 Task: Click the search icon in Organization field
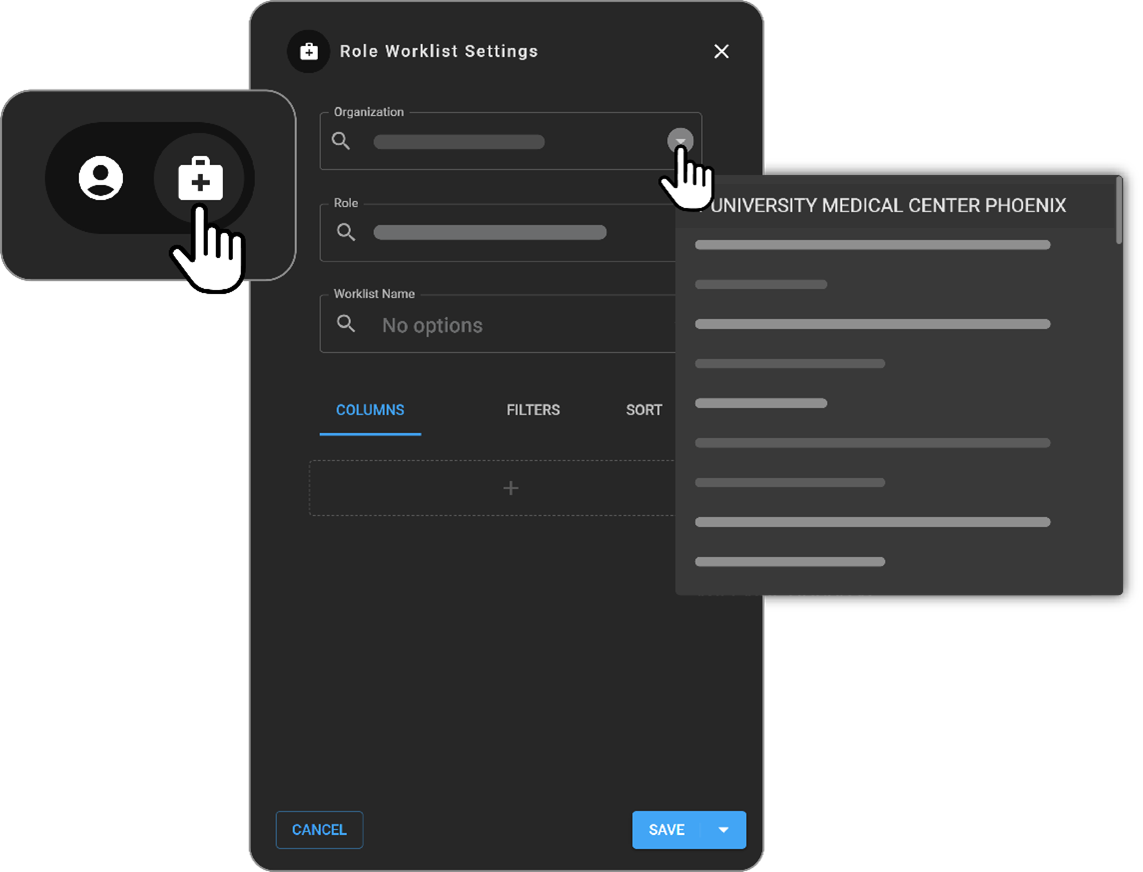341,141
